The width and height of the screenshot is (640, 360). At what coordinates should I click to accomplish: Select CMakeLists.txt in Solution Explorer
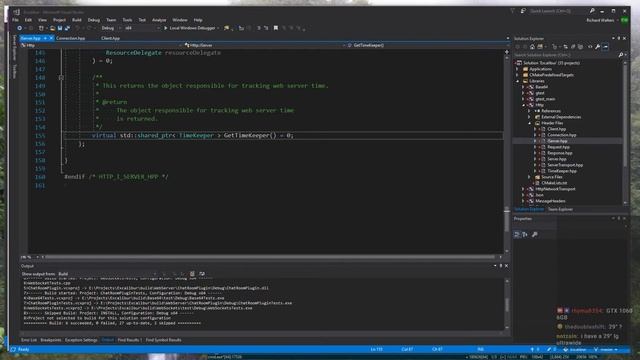(x=554, y=183)
